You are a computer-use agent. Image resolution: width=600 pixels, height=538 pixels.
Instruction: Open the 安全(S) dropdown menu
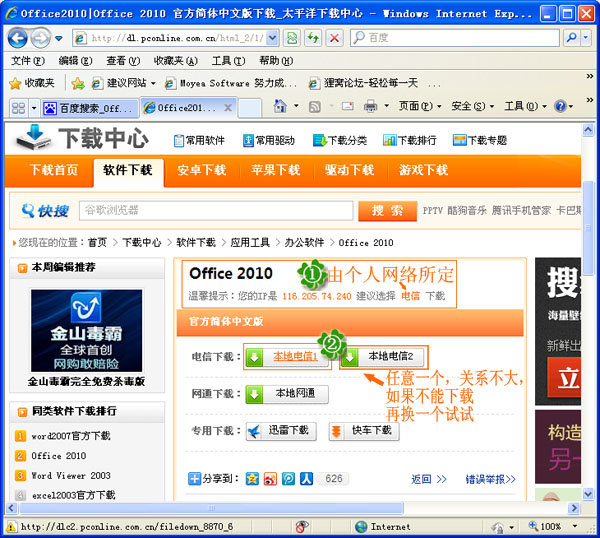[x=473, y=106]
